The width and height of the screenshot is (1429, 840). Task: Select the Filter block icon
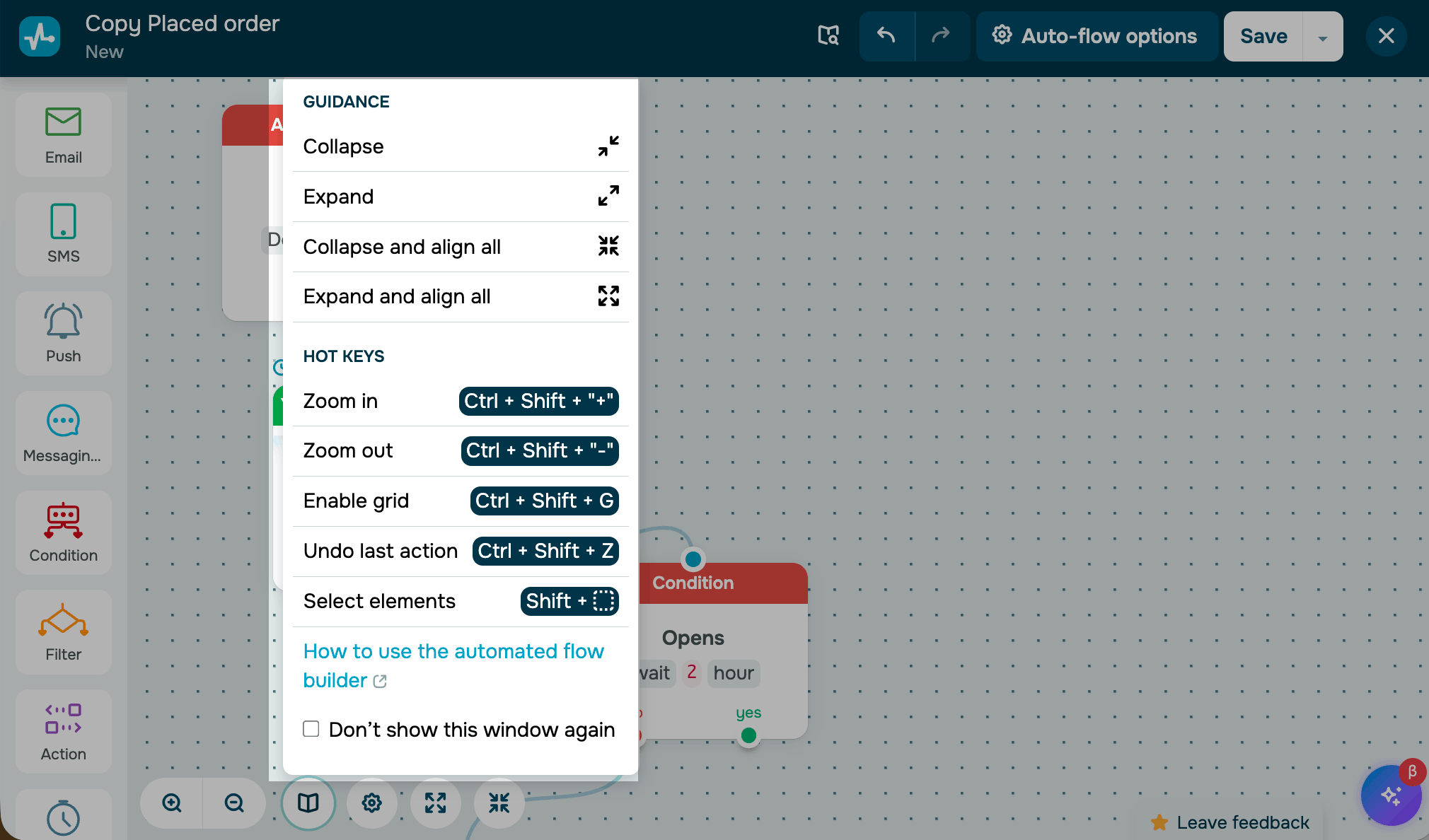tap(64, 631)
